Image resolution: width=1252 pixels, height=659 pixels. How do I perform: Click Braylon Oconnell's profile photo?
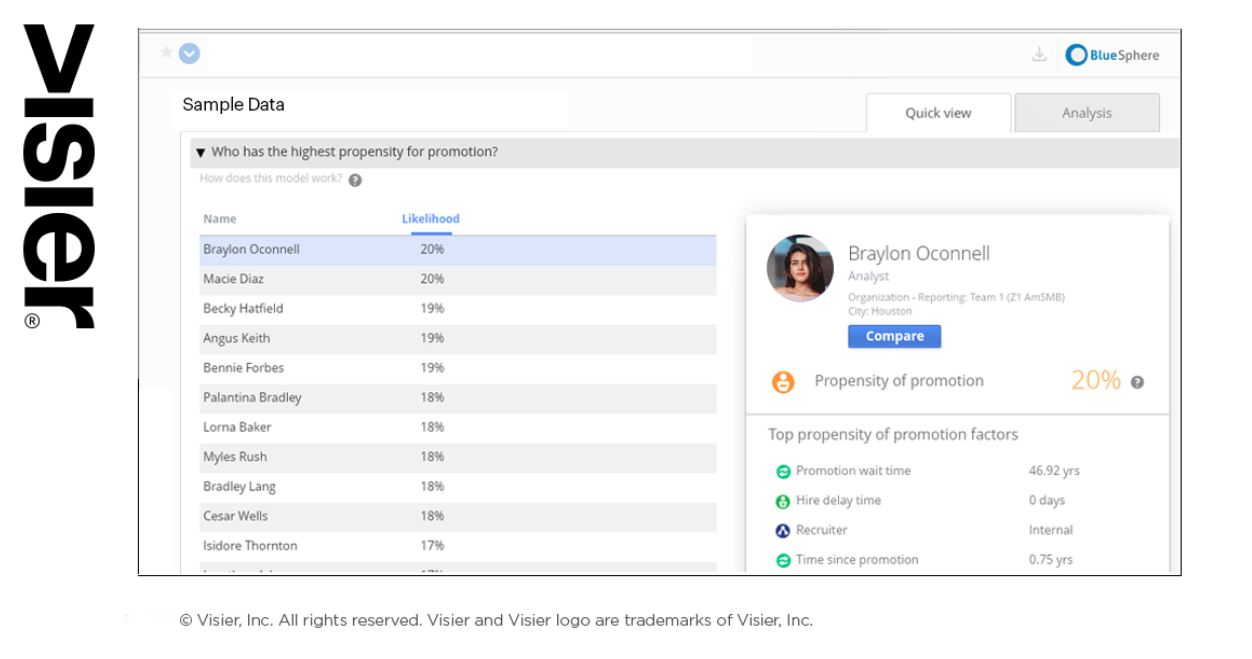[800, 268]
